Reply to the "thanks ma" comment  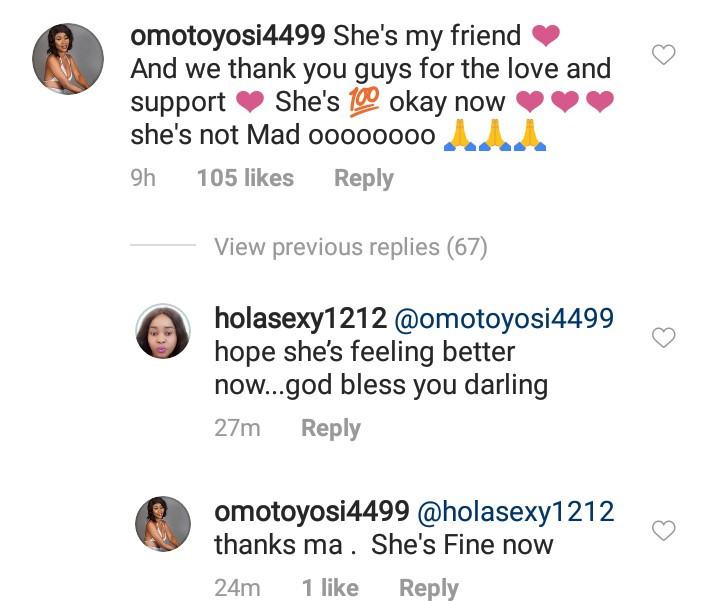pos(428,588)
